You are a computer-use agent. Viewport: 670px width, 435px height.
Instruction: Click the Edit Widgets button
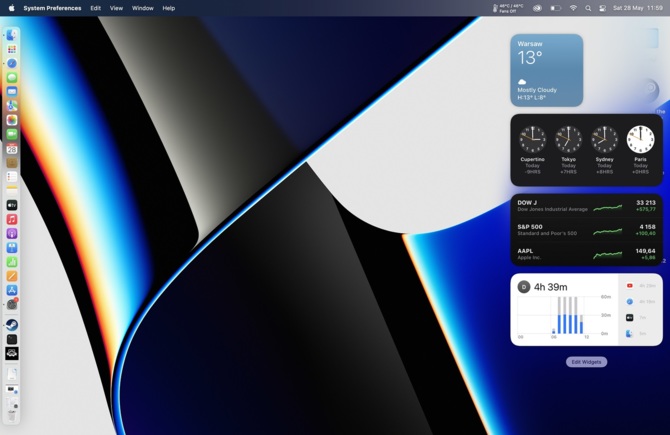[586, 362]
